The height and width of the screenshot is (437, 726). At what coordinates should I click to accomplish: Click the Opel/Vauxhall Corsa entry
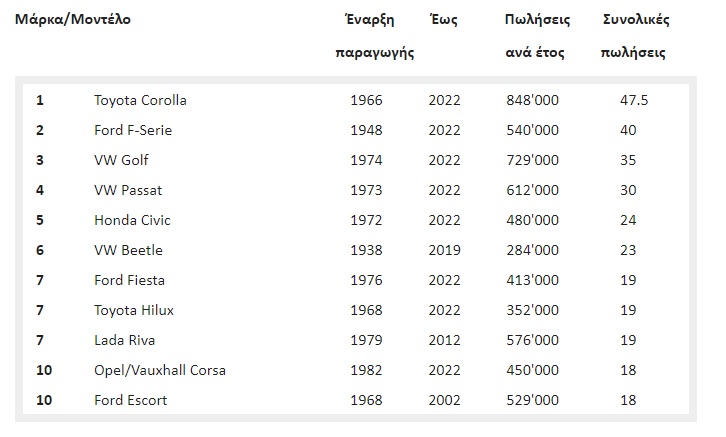click(160, 370)
